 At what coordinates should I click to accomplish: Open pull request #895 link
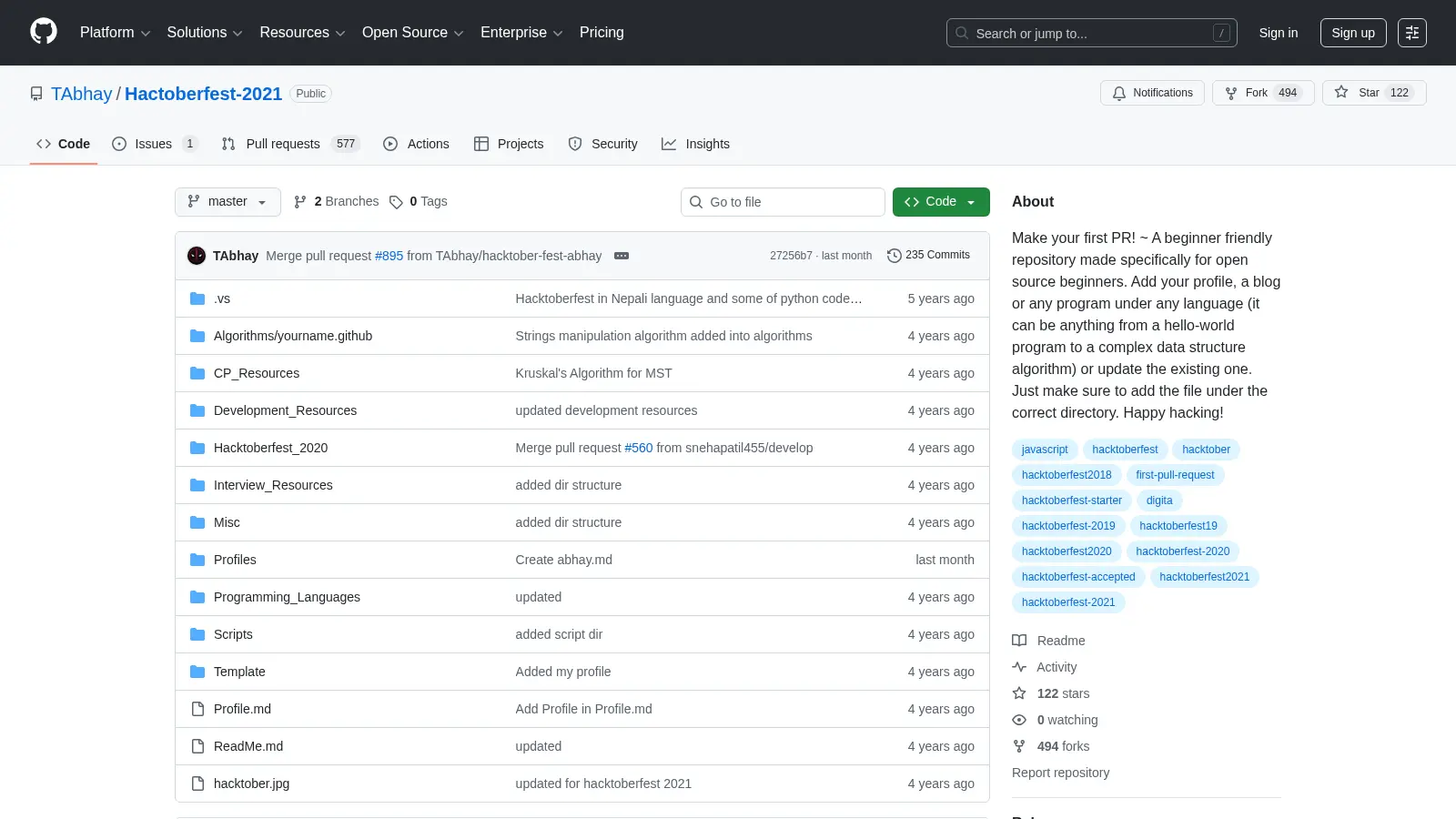[389, 256]
